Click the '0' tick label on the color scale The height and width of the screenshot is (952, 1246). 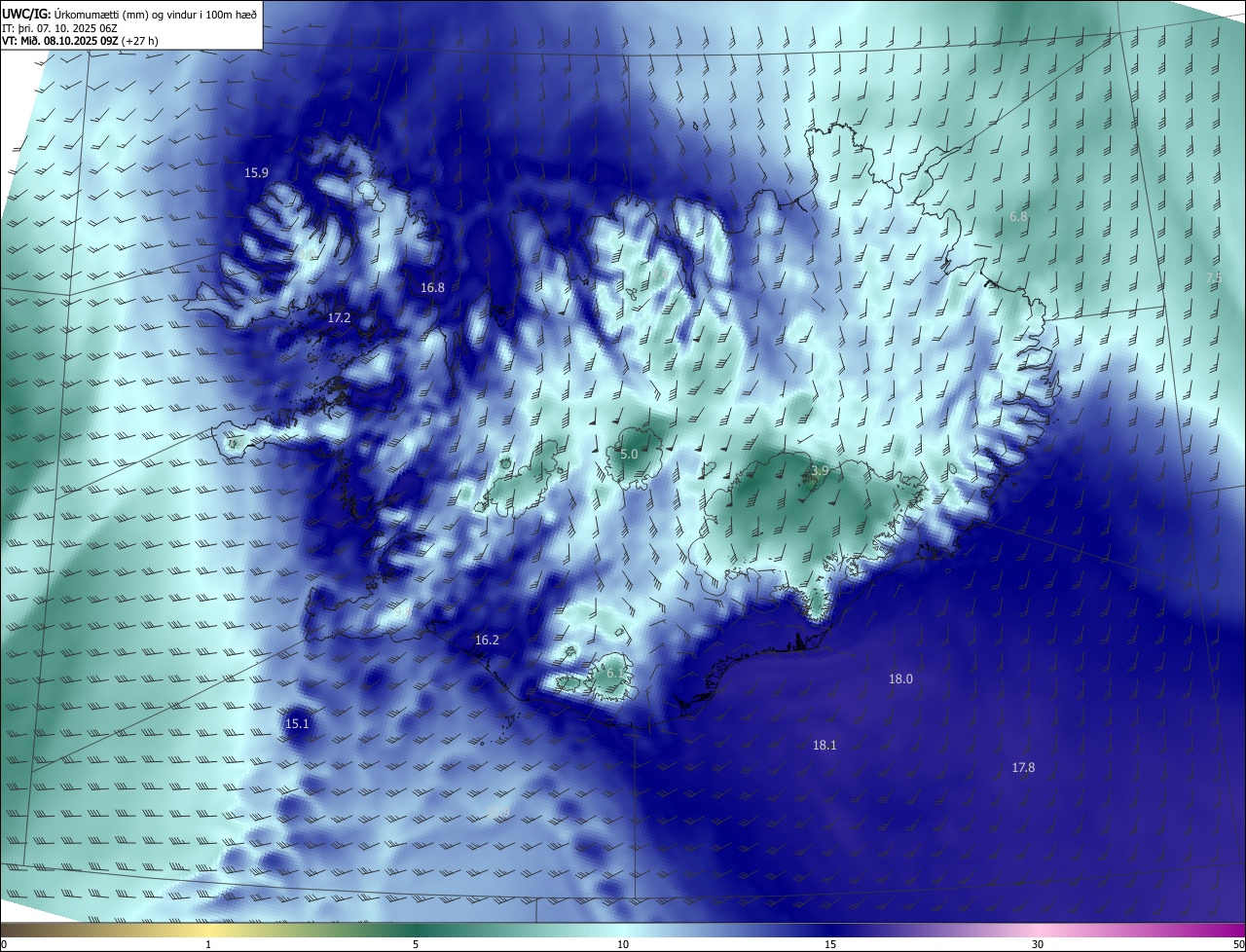pyautogui.click(x=4, y=944)
